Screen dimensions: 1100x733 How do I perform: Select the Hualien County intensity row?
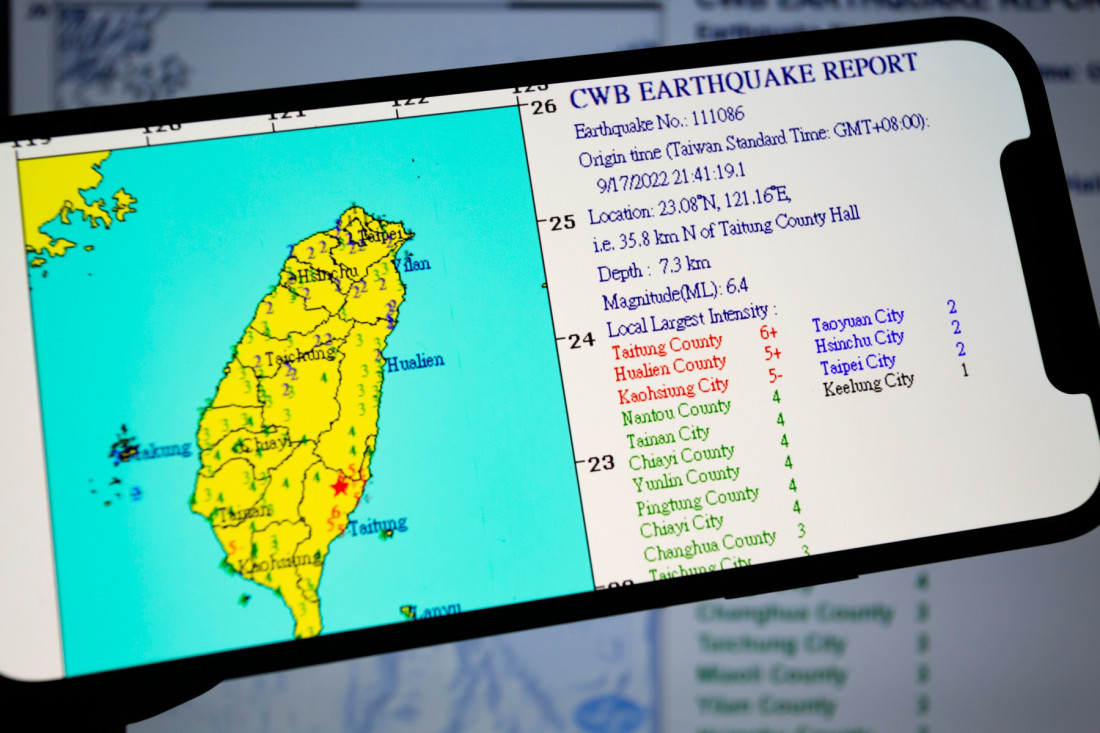tap(698, 364)
